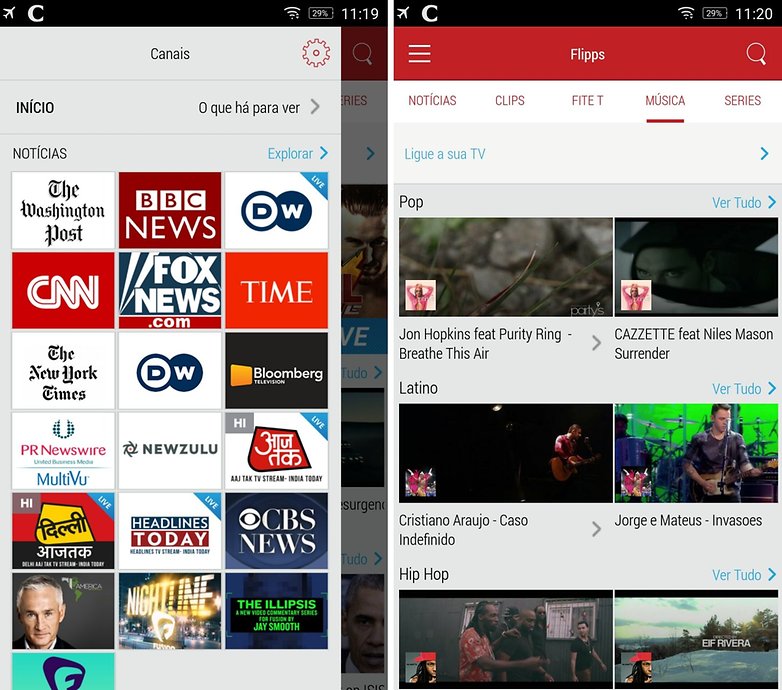Open the Nightline channel tile
The height and width of the screenshot is (690, 782).
tap(170, 611)
